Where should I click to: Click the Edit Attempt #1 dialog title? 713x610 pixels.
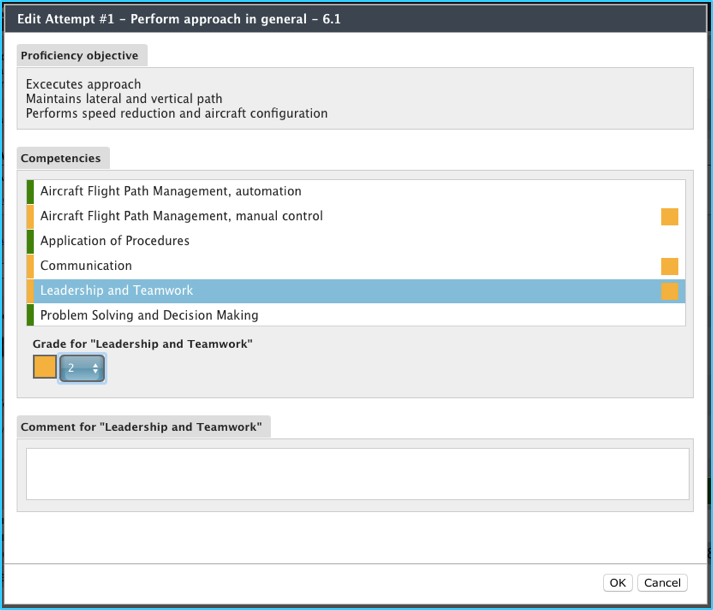[179, 19]
